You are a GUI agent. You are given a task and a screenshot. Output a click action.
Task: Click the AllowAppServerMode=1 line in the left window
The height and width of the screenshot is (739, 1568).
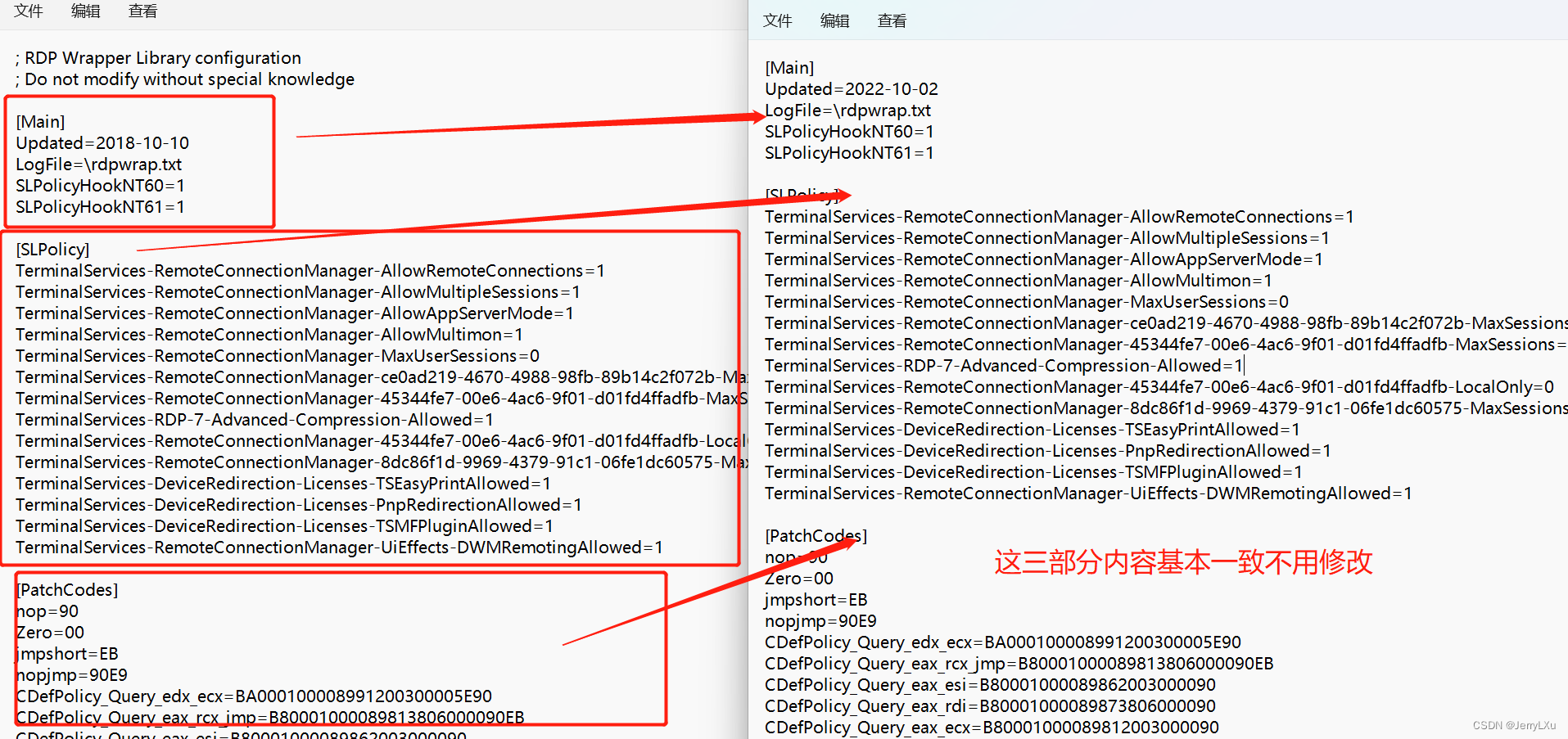[x=295, y=313]
